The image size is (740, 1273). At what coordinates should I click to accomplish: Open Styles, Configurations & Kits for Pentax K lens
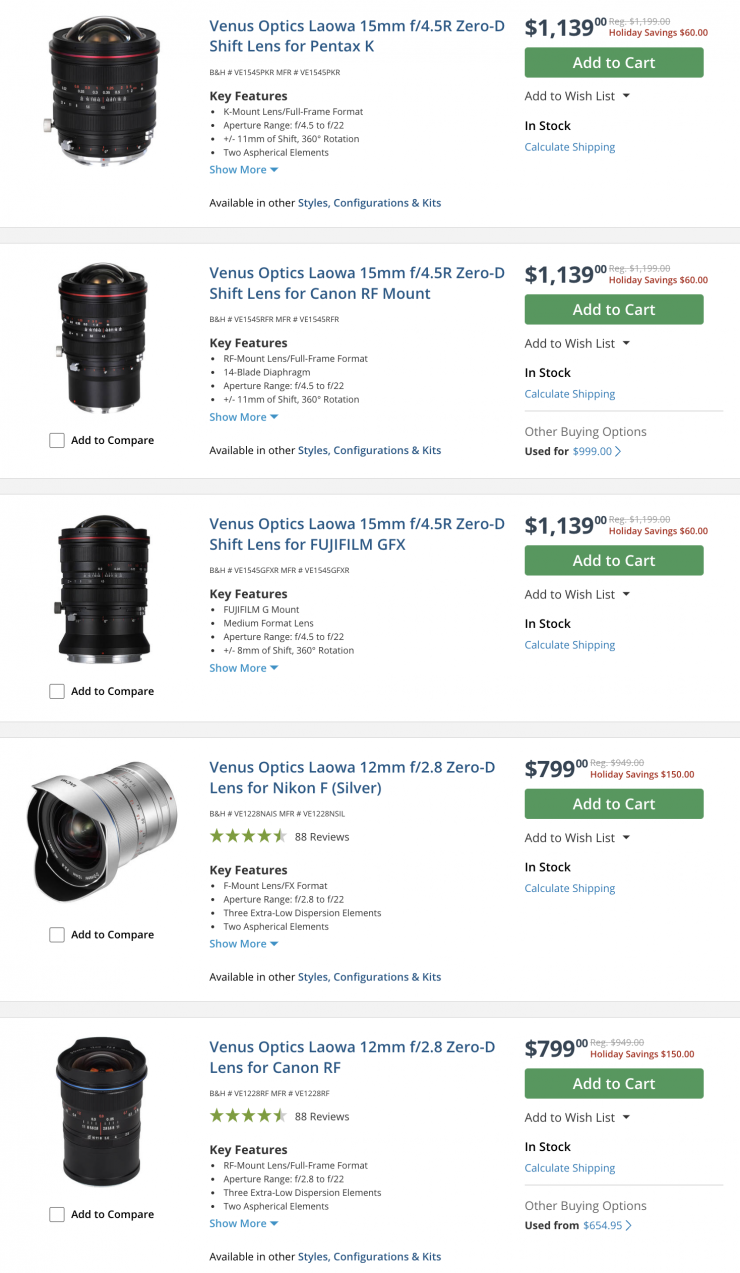[x=369, y=203]
